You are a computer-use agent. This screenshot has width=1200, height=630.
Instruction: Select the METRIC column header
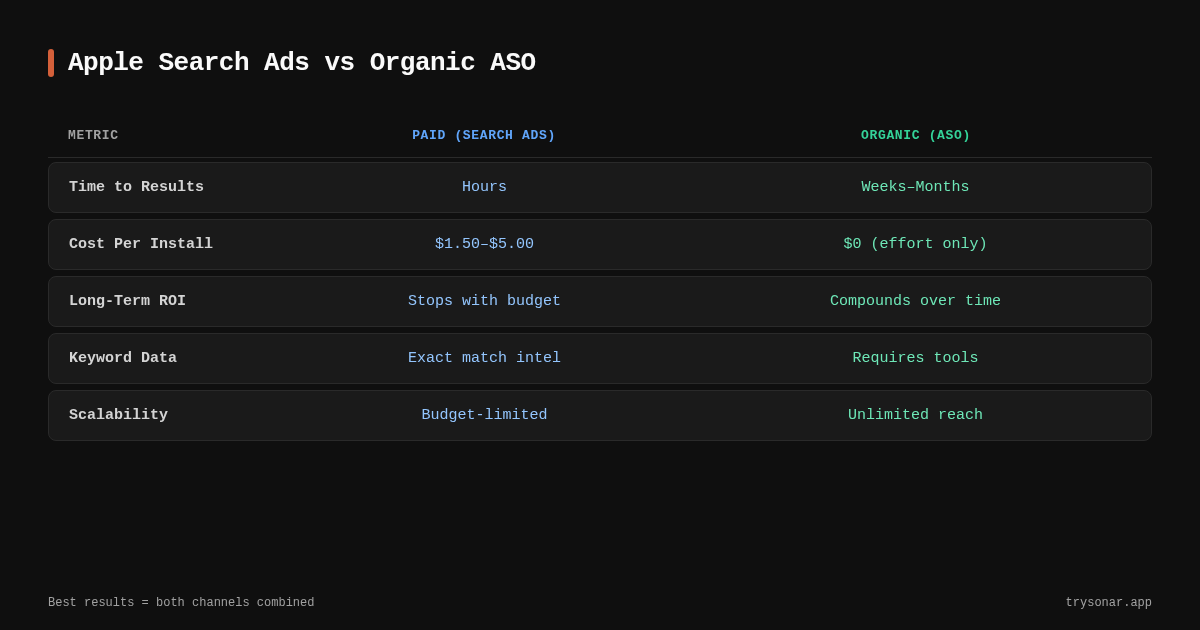click(x=93, y=135)
